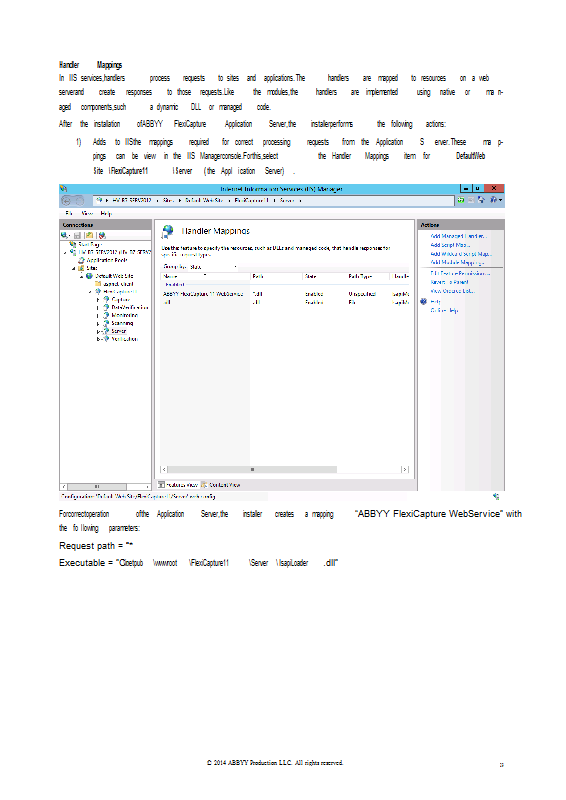Click the Delete Connection globe icon in Connections toolbar
This screenshot has width=566, height=800.
102,235
